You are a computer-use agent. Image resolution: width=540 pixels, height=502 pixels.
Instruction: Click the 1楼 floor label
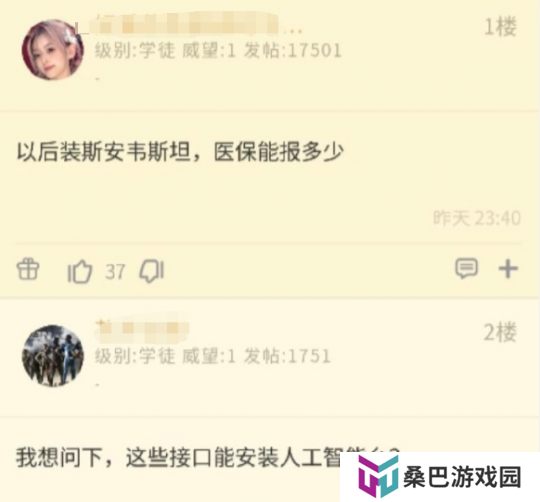[x=500, y=27]
